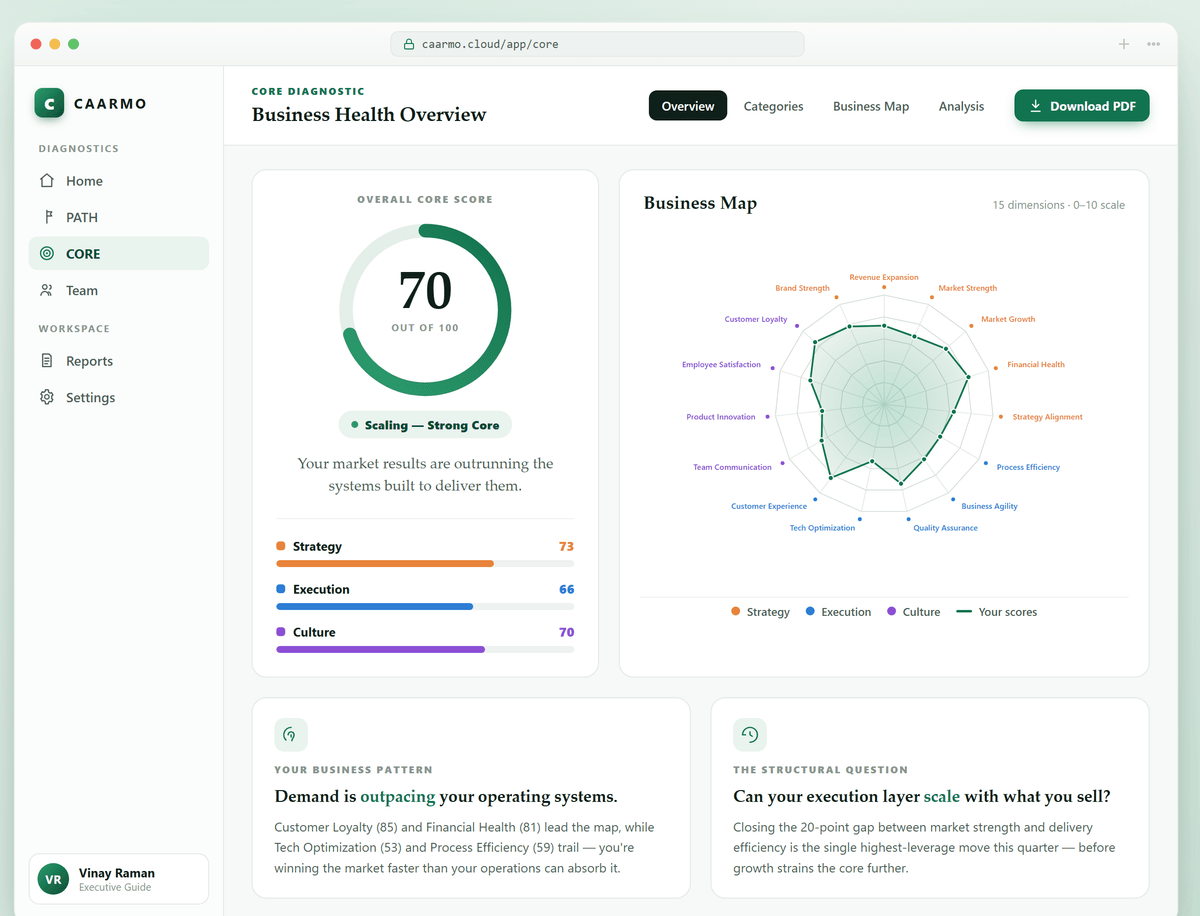Click the purple Culture legend dot
The height and width of the screenshot is (916, 1200).
(892, 611)
